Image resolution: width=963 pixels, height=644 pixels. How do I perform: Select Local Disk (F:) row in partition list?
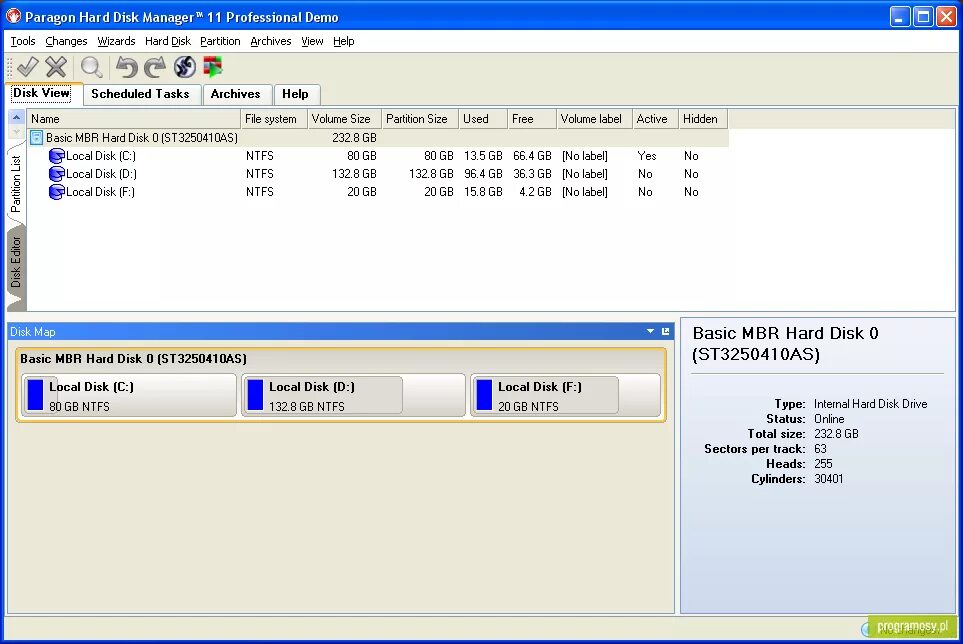click(378, 192)
